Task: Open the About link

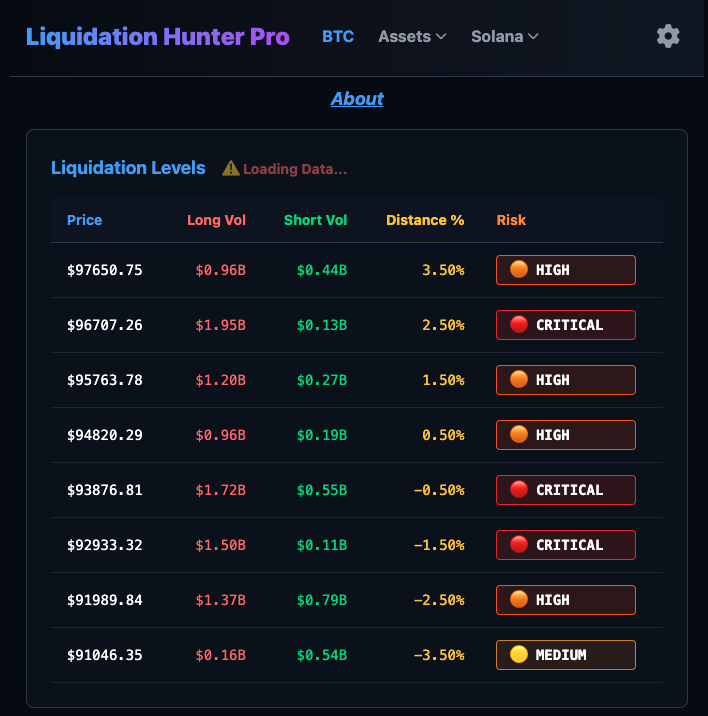Action: 357,99
